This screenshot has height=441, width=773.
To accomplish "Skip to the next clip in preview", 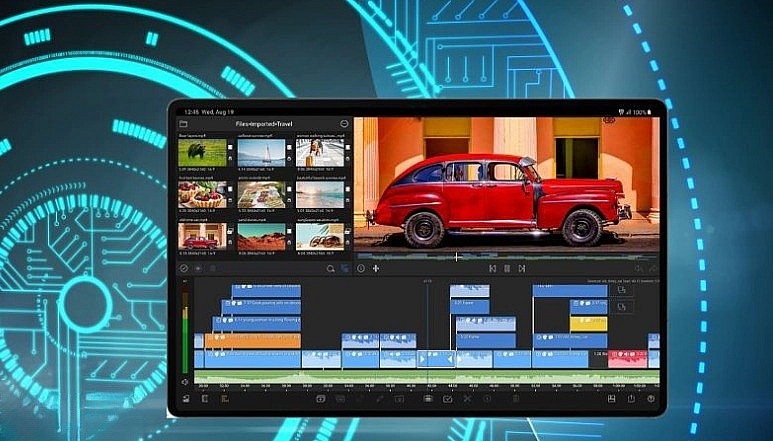I will click(x=522, y=269).
